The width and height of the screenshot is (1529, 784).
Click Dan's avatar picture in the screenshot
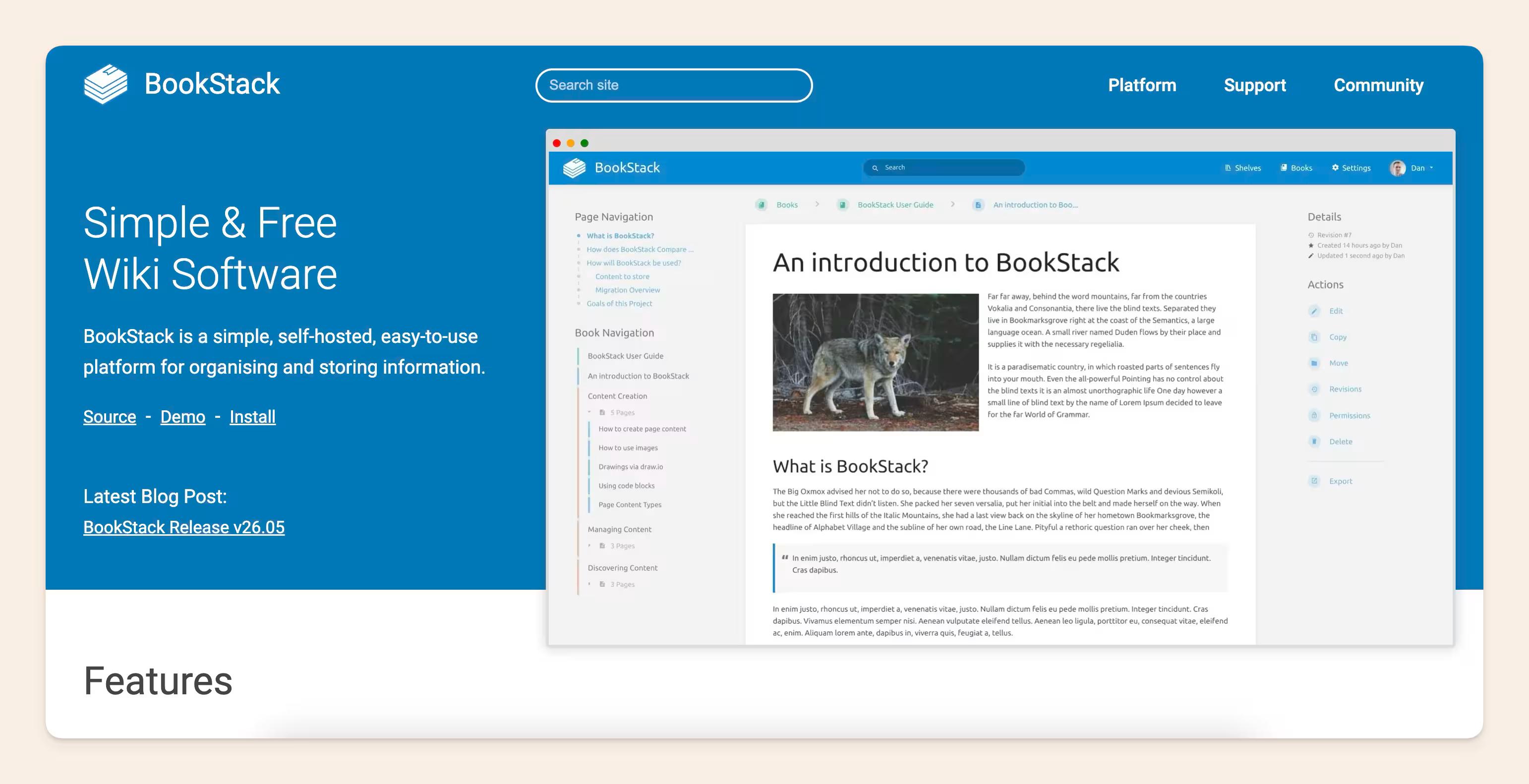(x=1397, y=168)
